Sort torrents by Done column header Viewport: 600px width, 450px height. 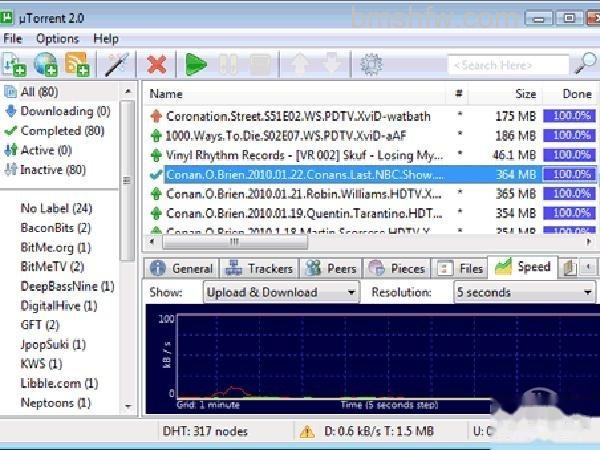click(570, 94)
